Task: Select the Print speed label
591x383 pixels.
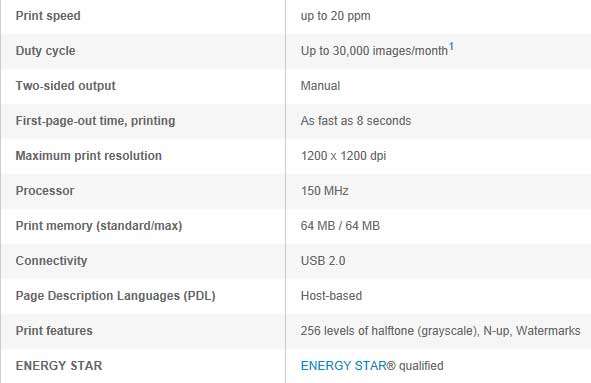Action: pyautogui.click(x=48, y=16)
